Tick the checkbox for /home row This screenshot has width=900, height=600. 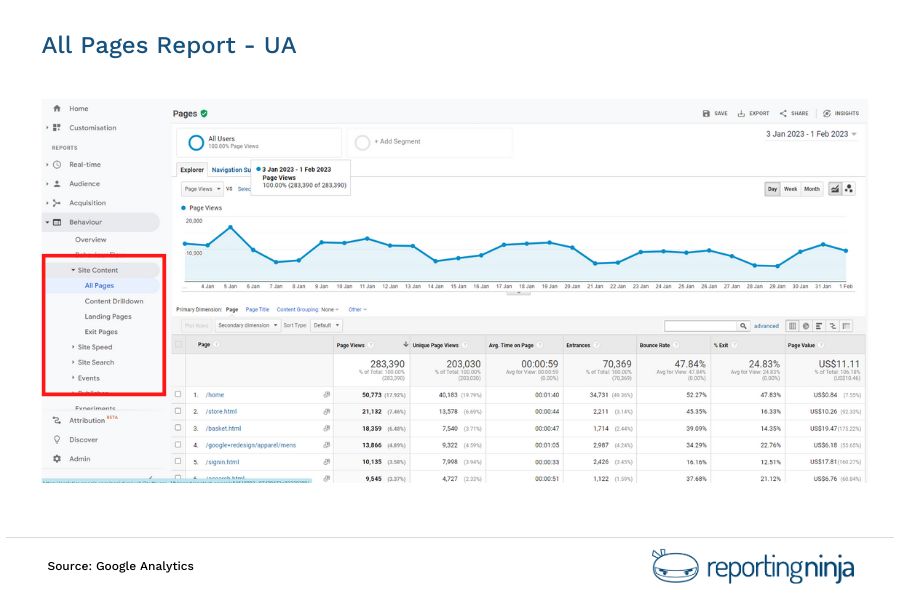tap(179, 394)
